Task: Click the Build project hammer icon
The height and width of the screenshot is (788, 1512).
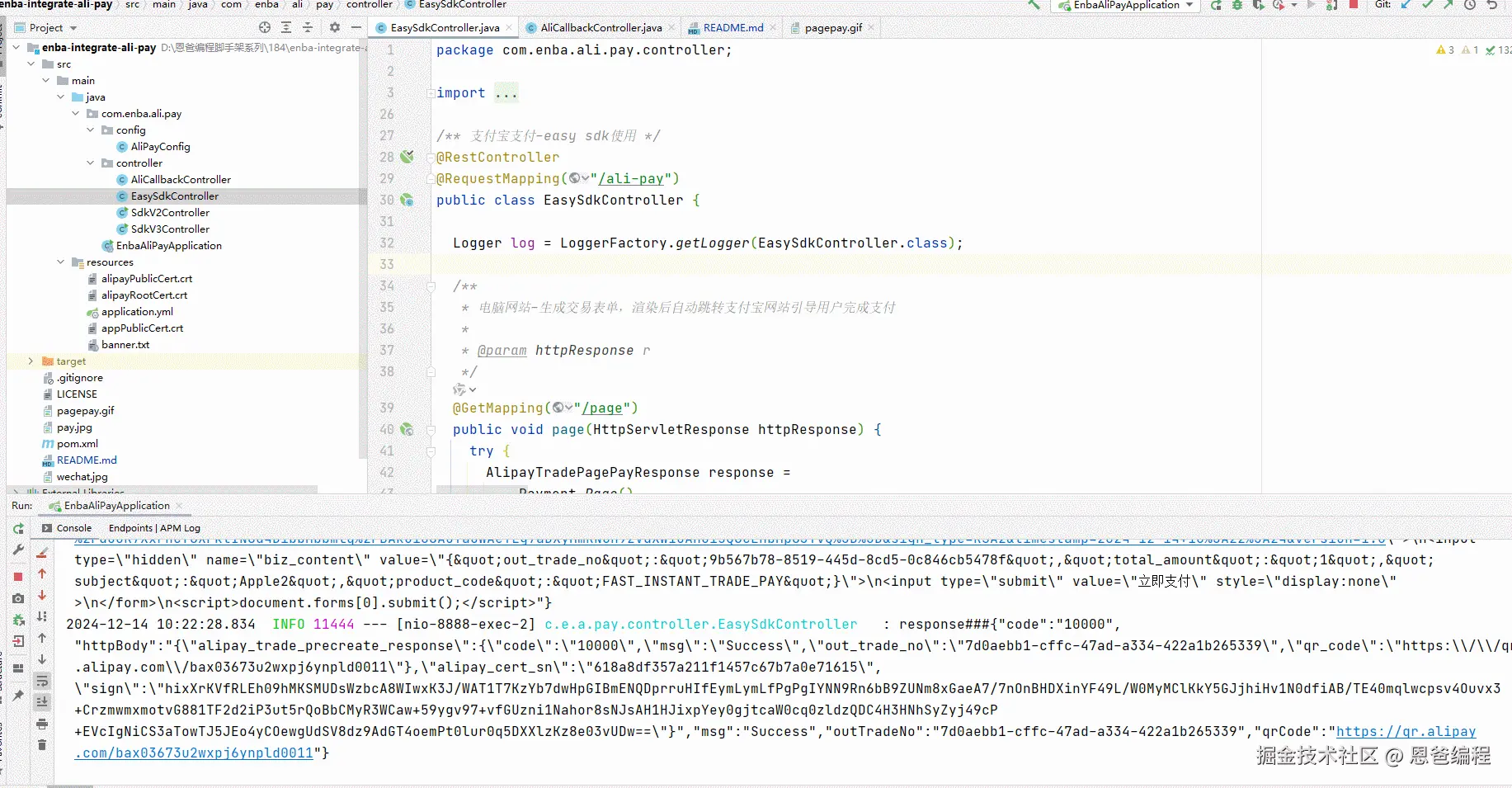Action: (x=1034, y=5)
